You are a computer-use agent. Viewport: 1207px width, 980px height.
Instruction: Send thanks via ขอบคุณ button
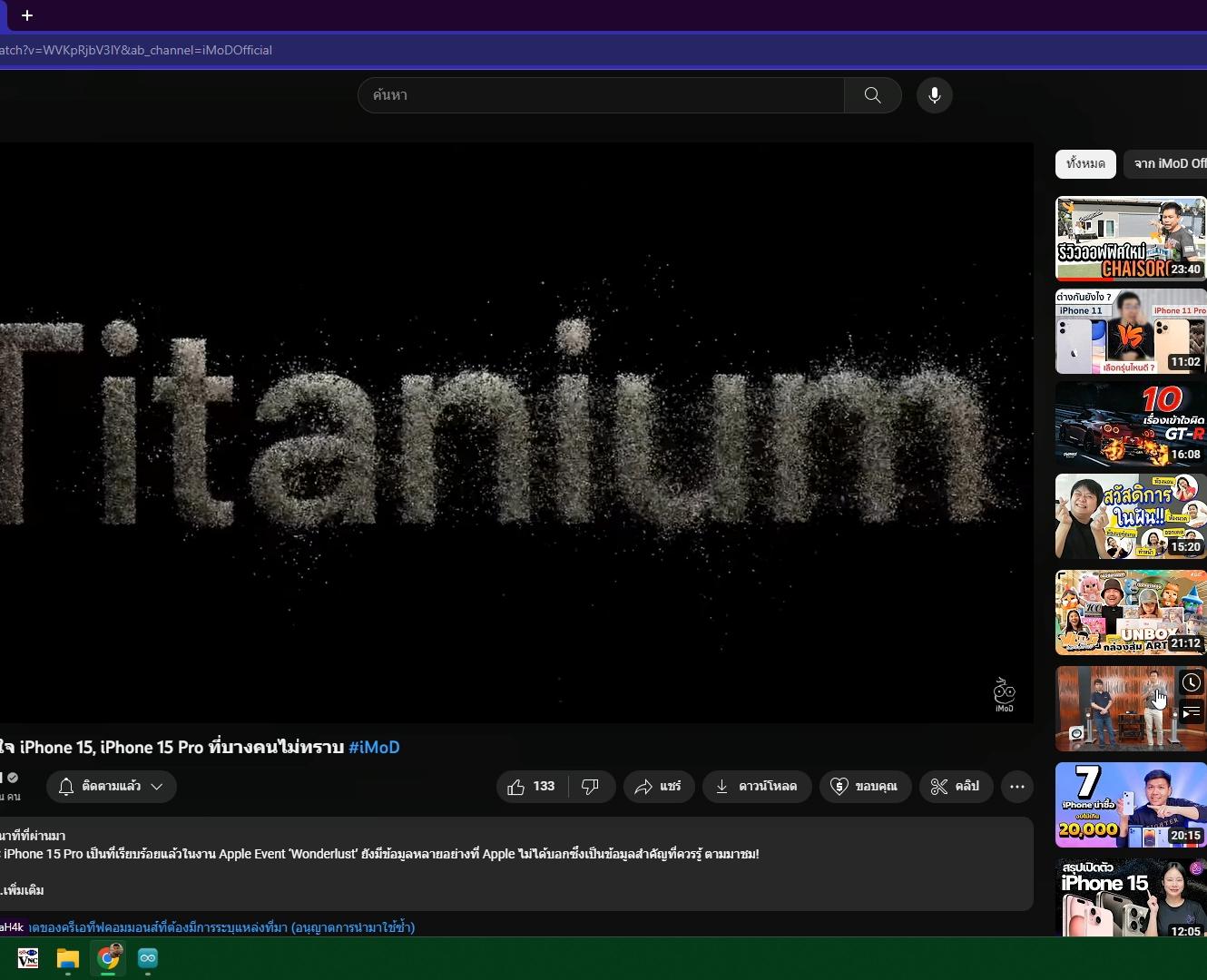[x=865, y=787]
